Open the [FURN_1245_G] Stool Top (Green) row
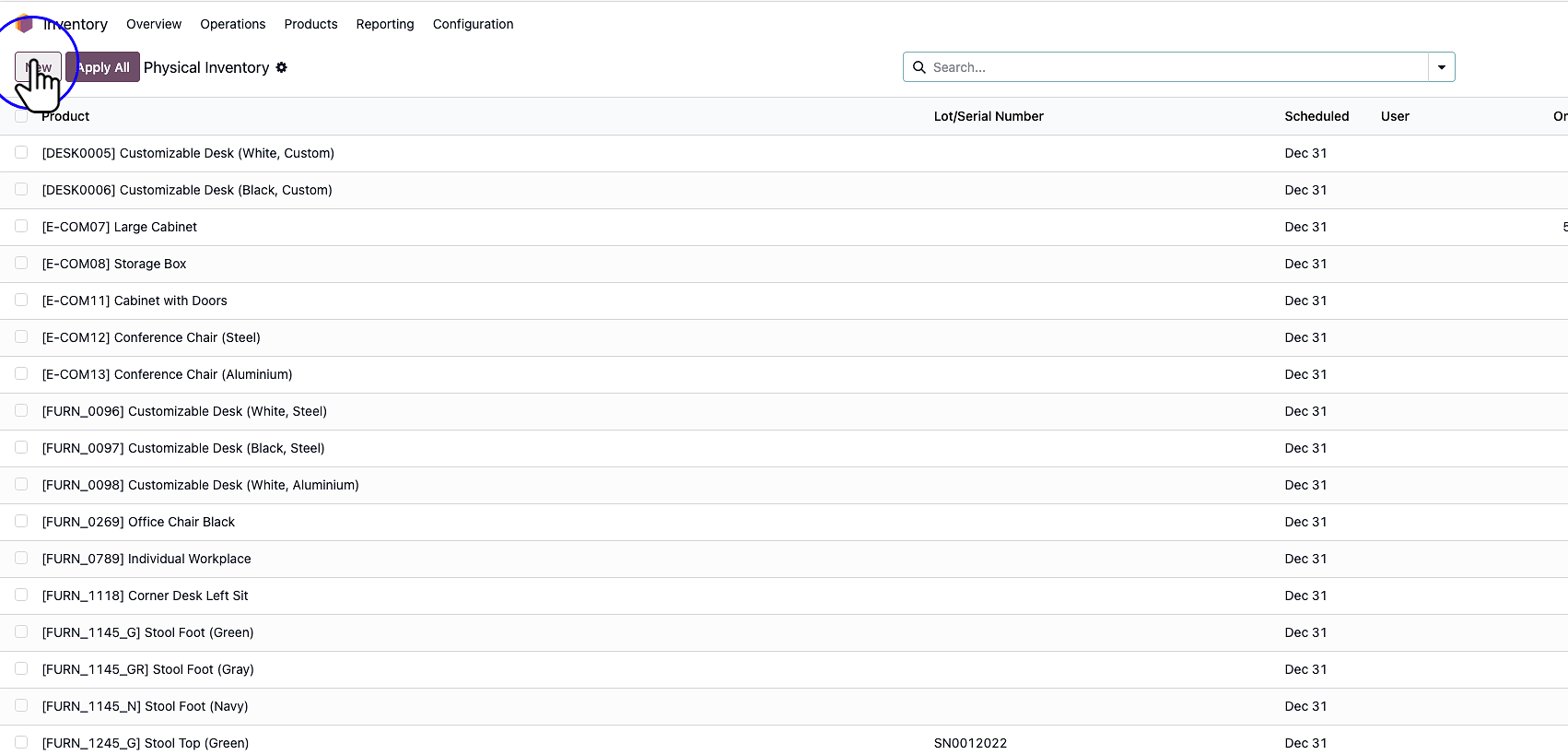1568x755 pixels. pyautogui.click(x=784, y=740)
